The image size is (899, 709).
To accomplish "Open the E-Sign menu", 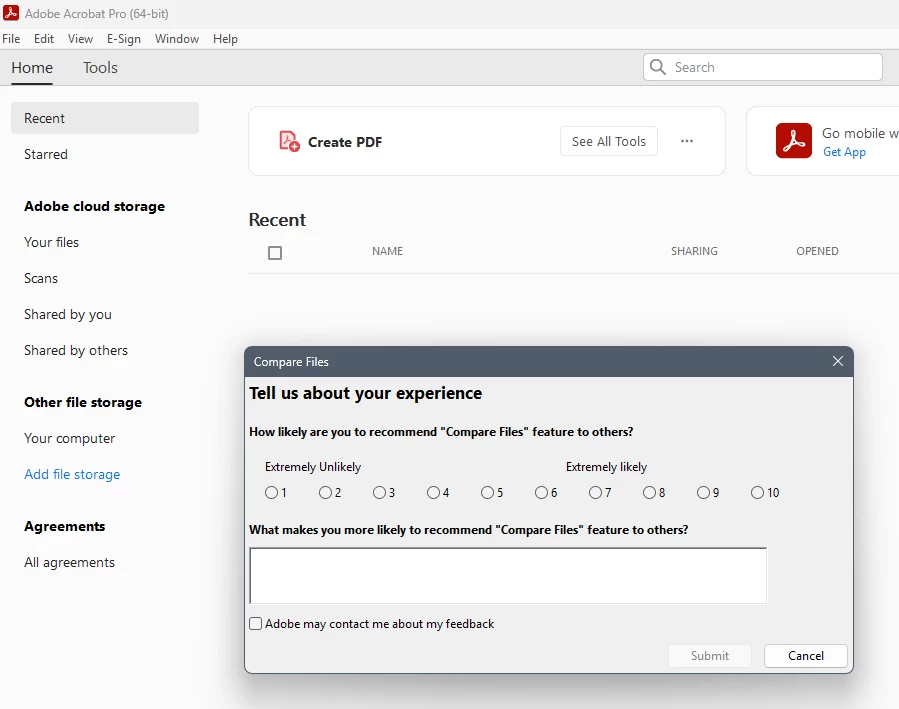I will point(124,38).
